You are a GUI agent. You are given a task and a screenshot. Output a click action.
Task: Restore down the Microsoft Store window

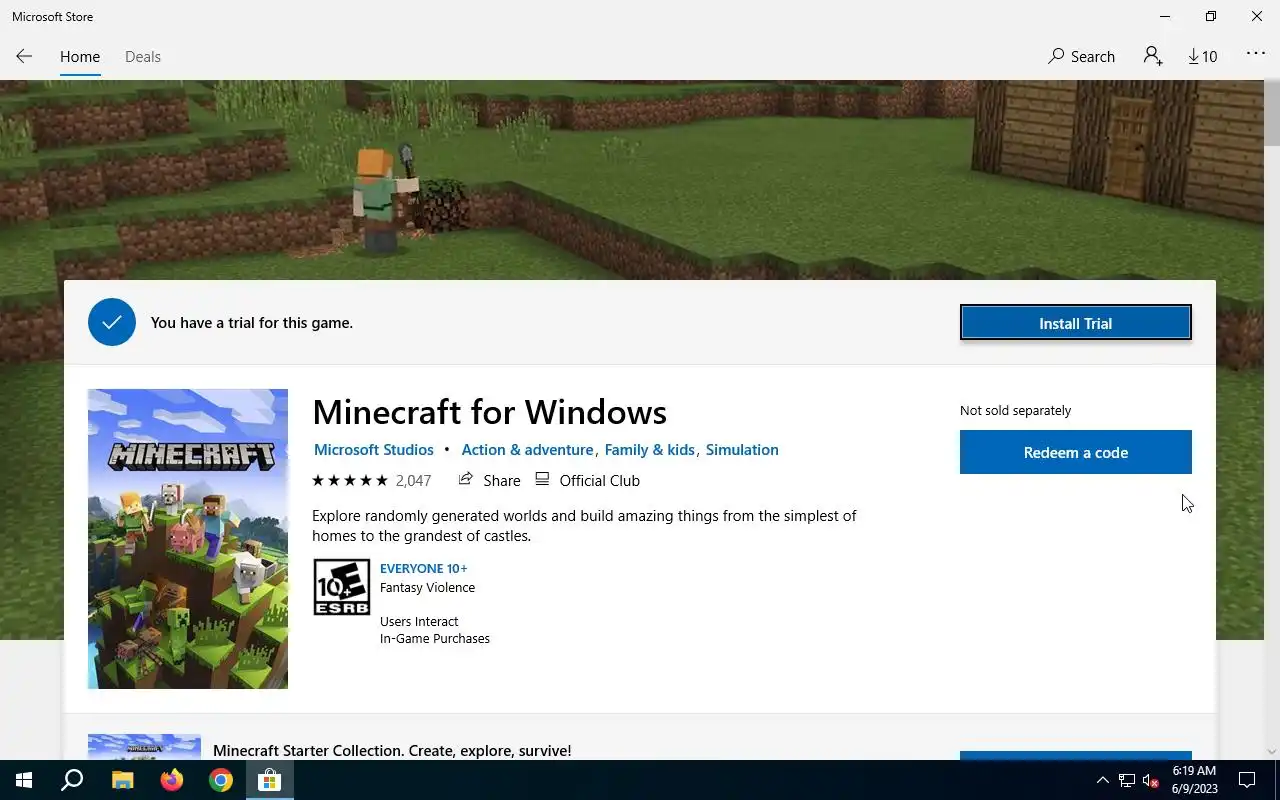tap(1211, 17)
